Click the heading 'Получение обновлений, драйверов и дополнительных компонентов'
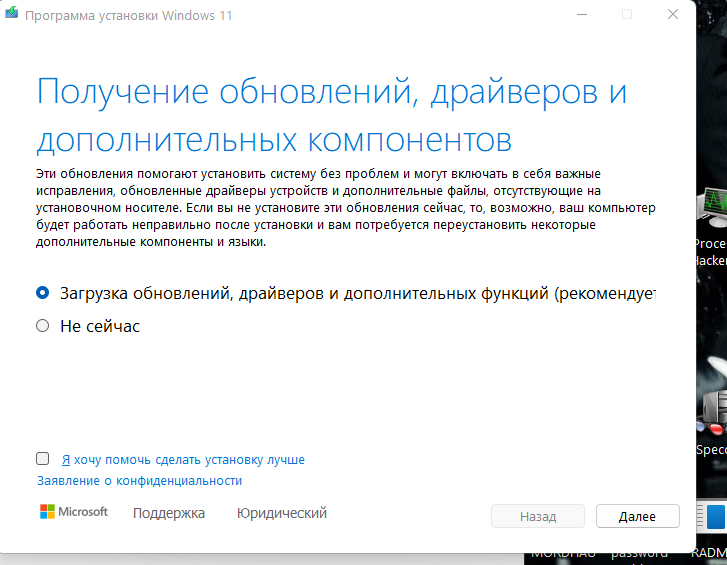727x565 pixels. click(x=332, y=115)
